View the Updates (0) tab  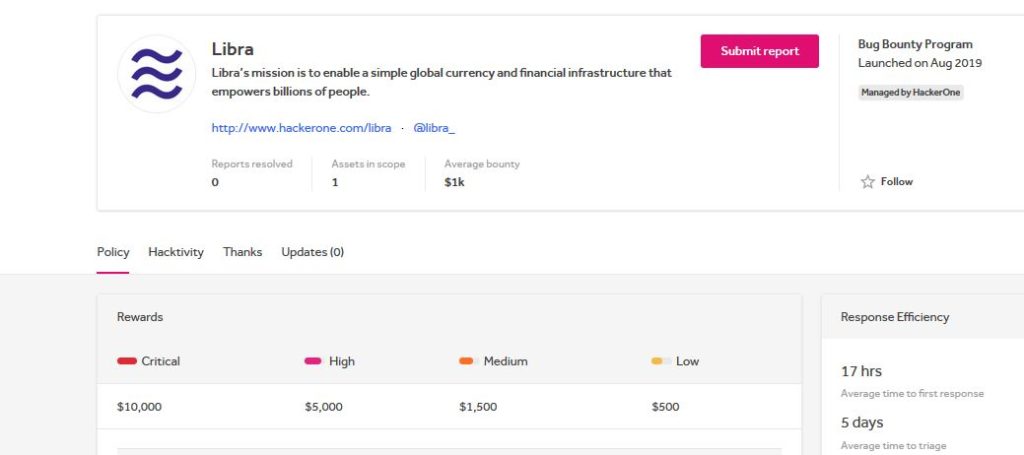[x=312, y=252]
